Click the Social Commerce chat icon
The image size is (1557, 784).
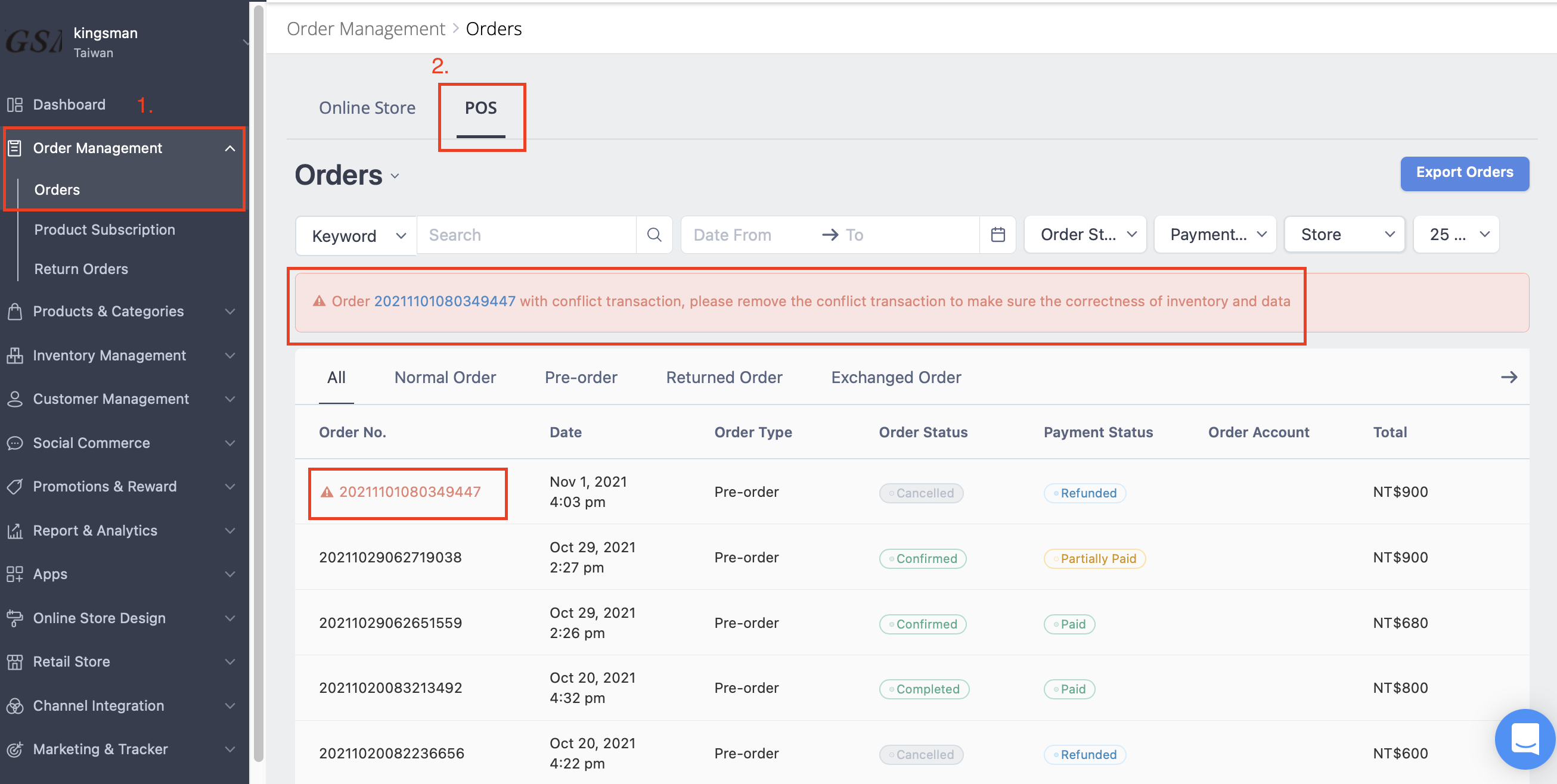(14, 443)
